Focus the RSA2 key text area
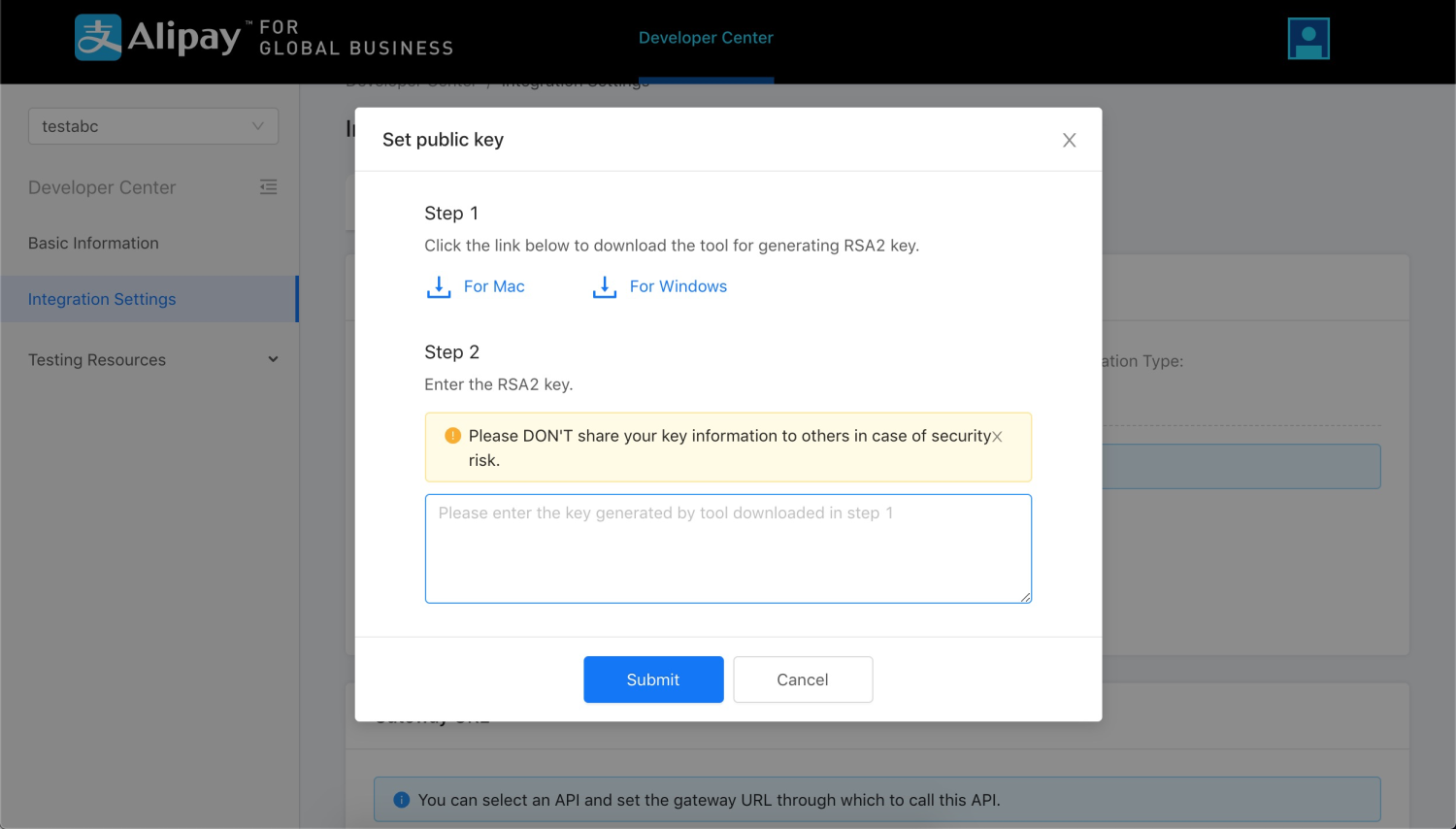 728,548
